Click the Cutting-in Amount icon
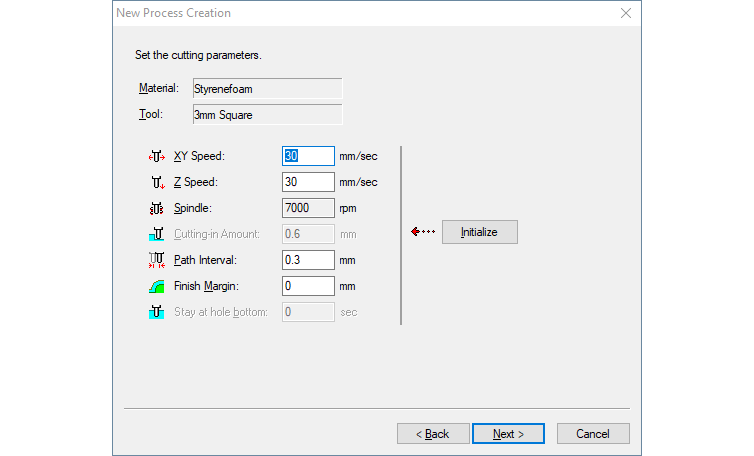The width and height of the screenshot is (754, 456). [x=156, y=234]
